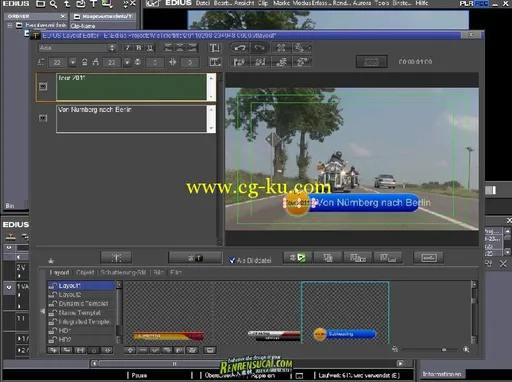The width and height of the screenshot is (512, 382).
Task: Click the timeline horizontal scrollbar handle
Action: click(x=175, y=363)
